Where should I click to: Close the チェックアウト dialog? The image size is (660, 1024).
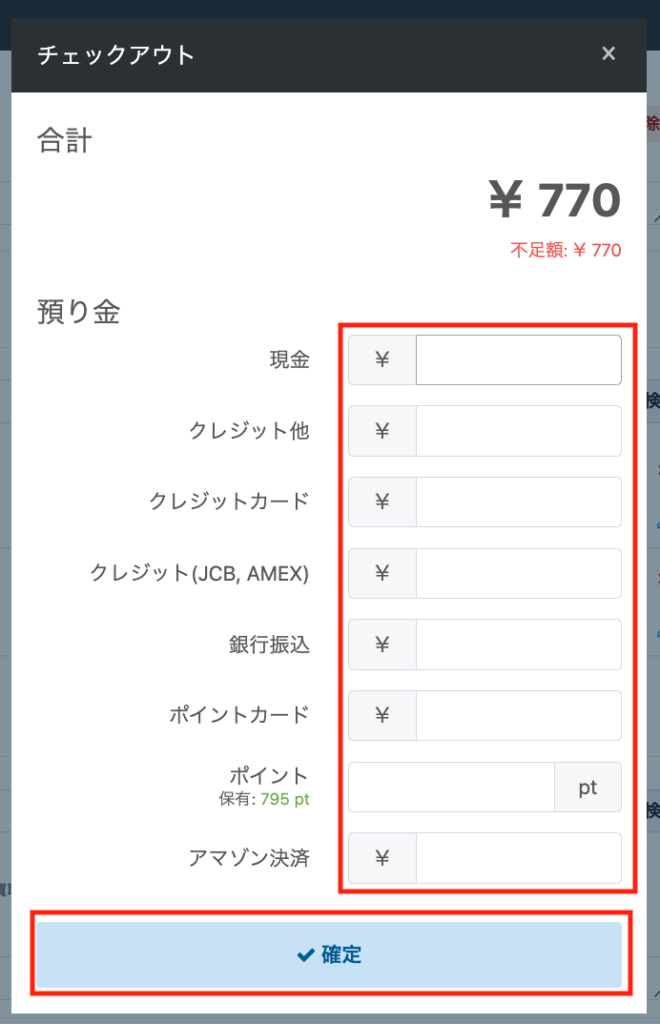pyautogui.click(x=608, y=54)
